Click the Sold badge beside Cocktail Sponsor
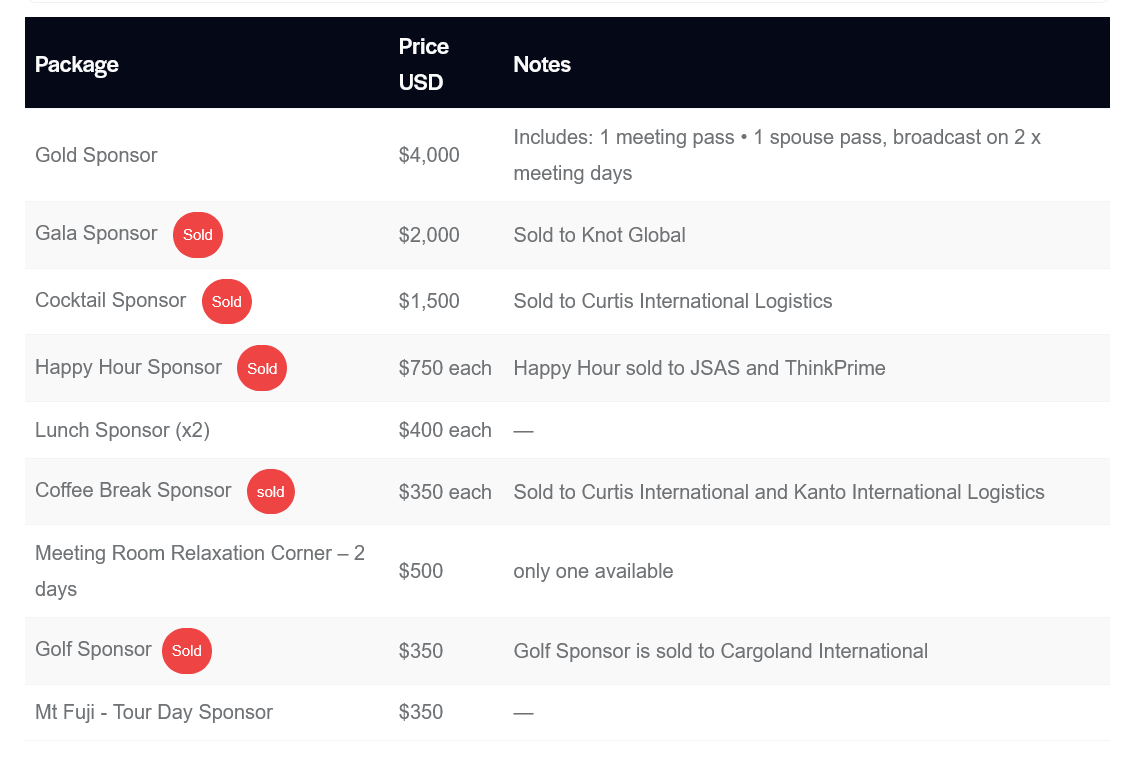 (227, 301)
